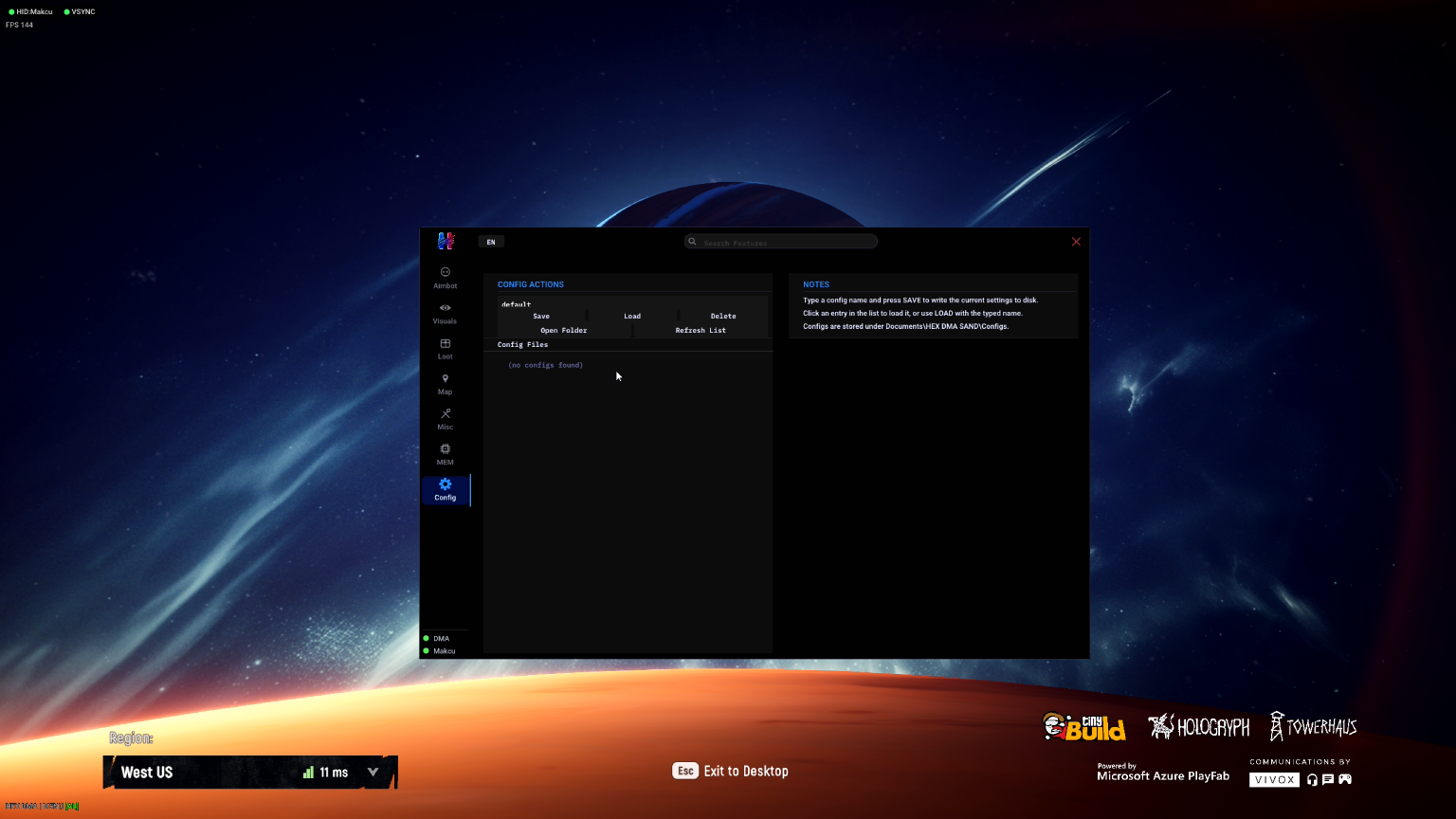This screenshot has height=819, width=1456.
Task: Click the VSYNC status indicator
Action: (80, 11)
